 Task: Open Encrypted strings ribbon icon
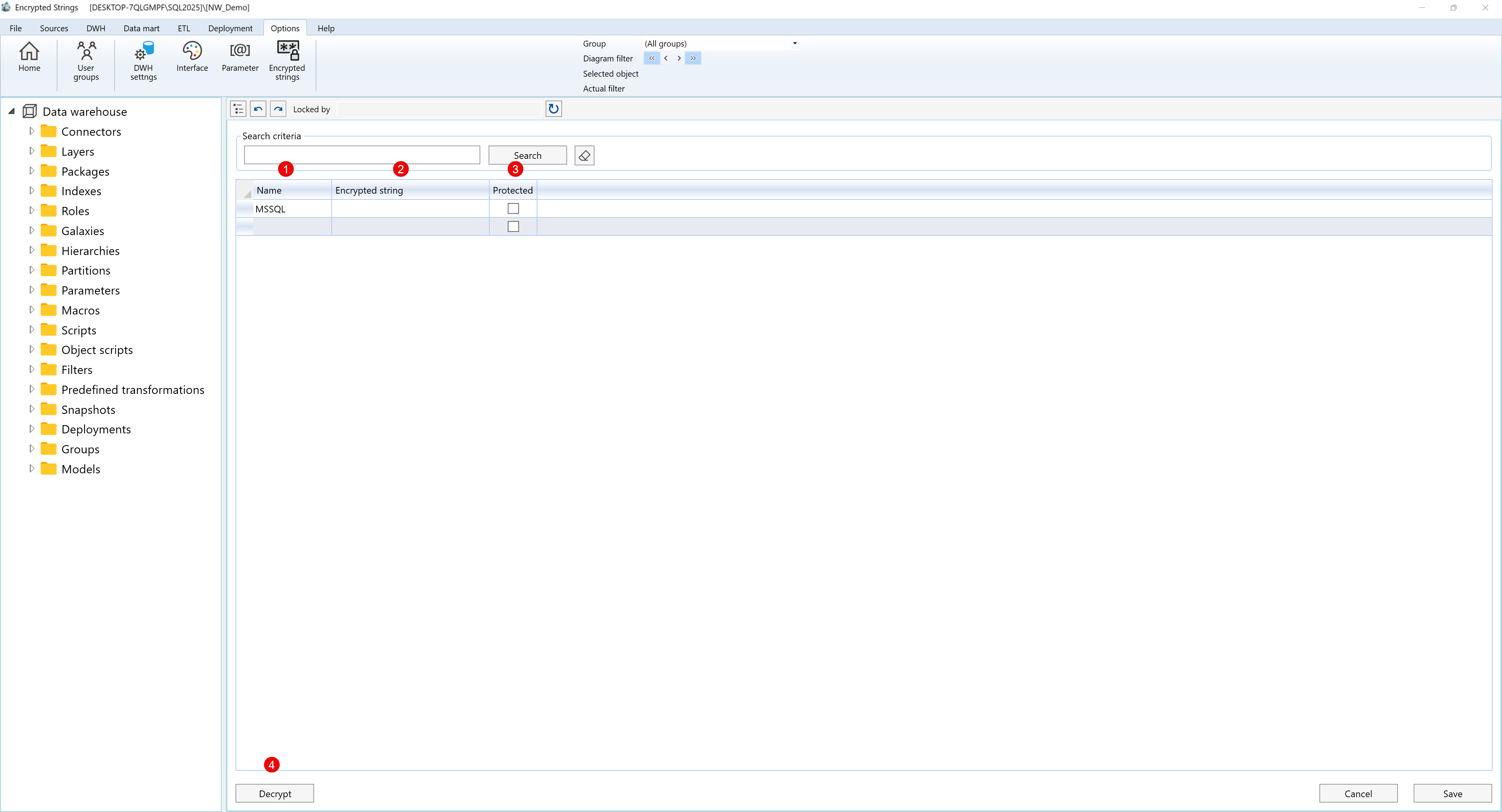click(x=287, y=60)
